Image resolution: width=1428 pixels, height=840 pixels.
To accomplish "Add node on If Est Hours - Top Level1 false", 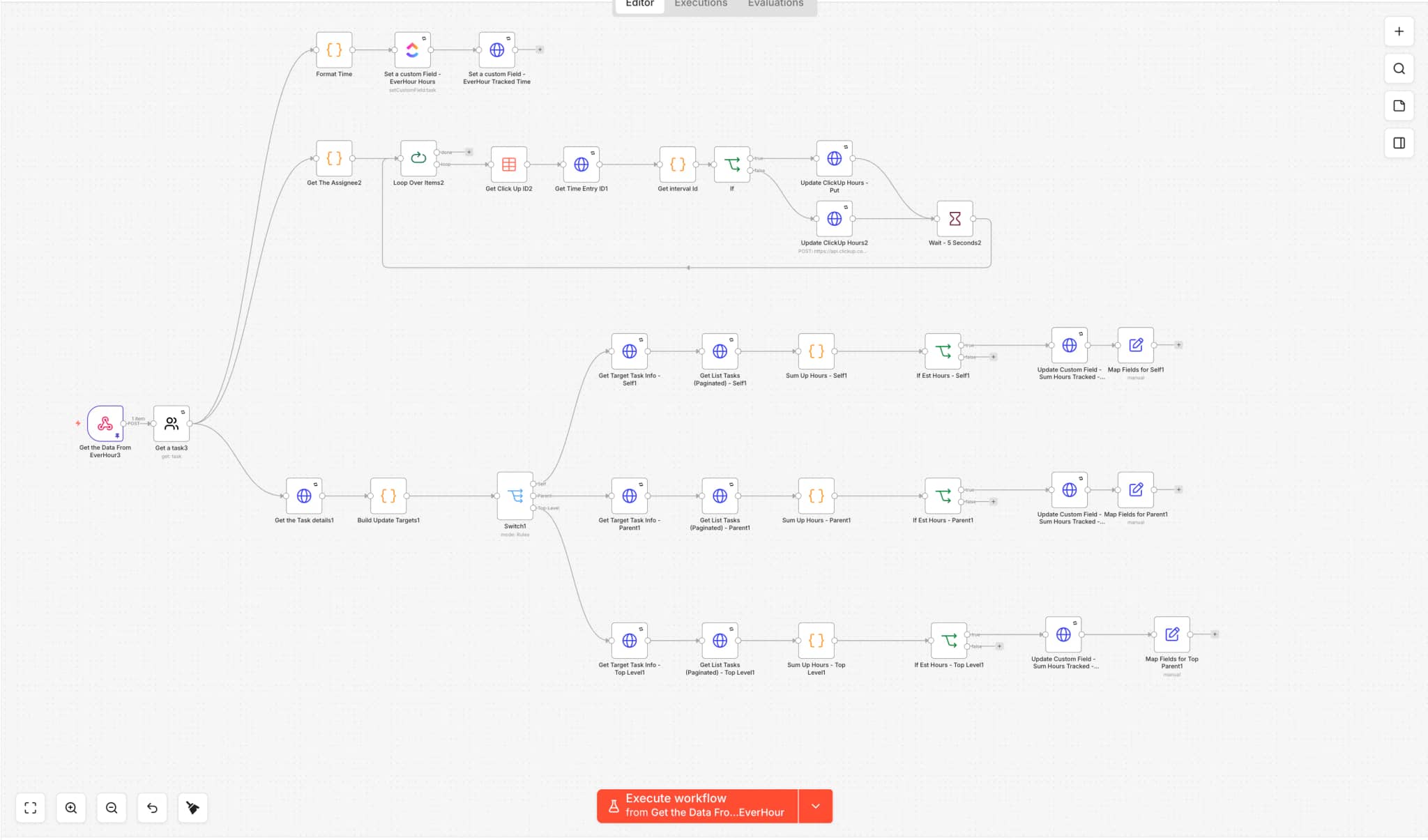I will pyautogui.click(x=999, y=646).
